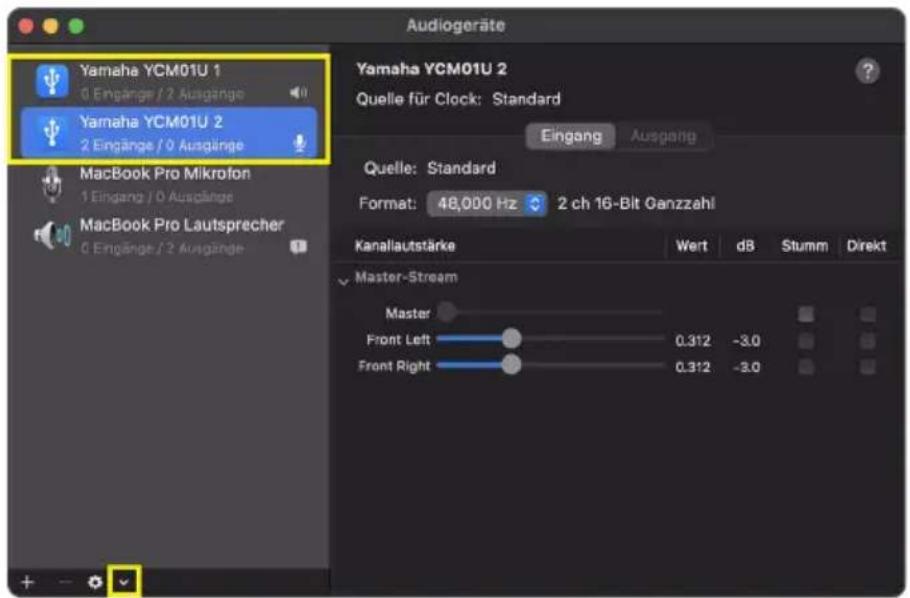Click the Front Left value 0.312

pyautogui.click(x=693, y=341)
